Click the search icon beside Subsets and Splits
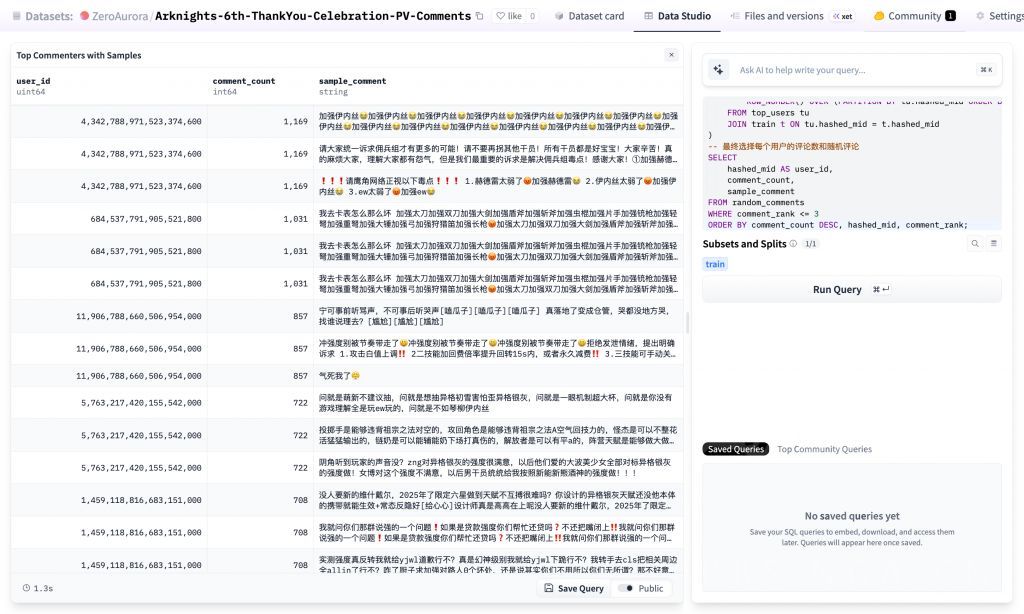This screenshot has width=1024, height=614. click(x=977, y=244)
